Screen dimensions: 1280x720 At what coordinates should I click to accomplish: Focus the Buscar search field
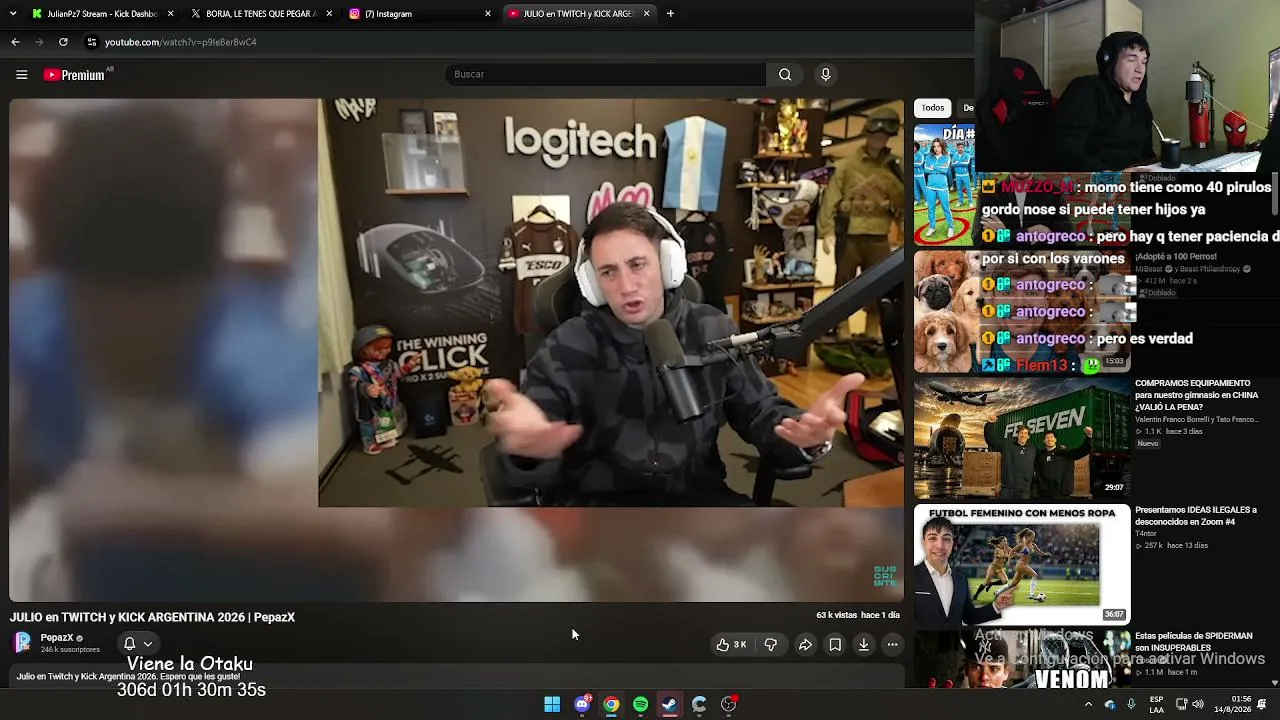pos(606,74)
